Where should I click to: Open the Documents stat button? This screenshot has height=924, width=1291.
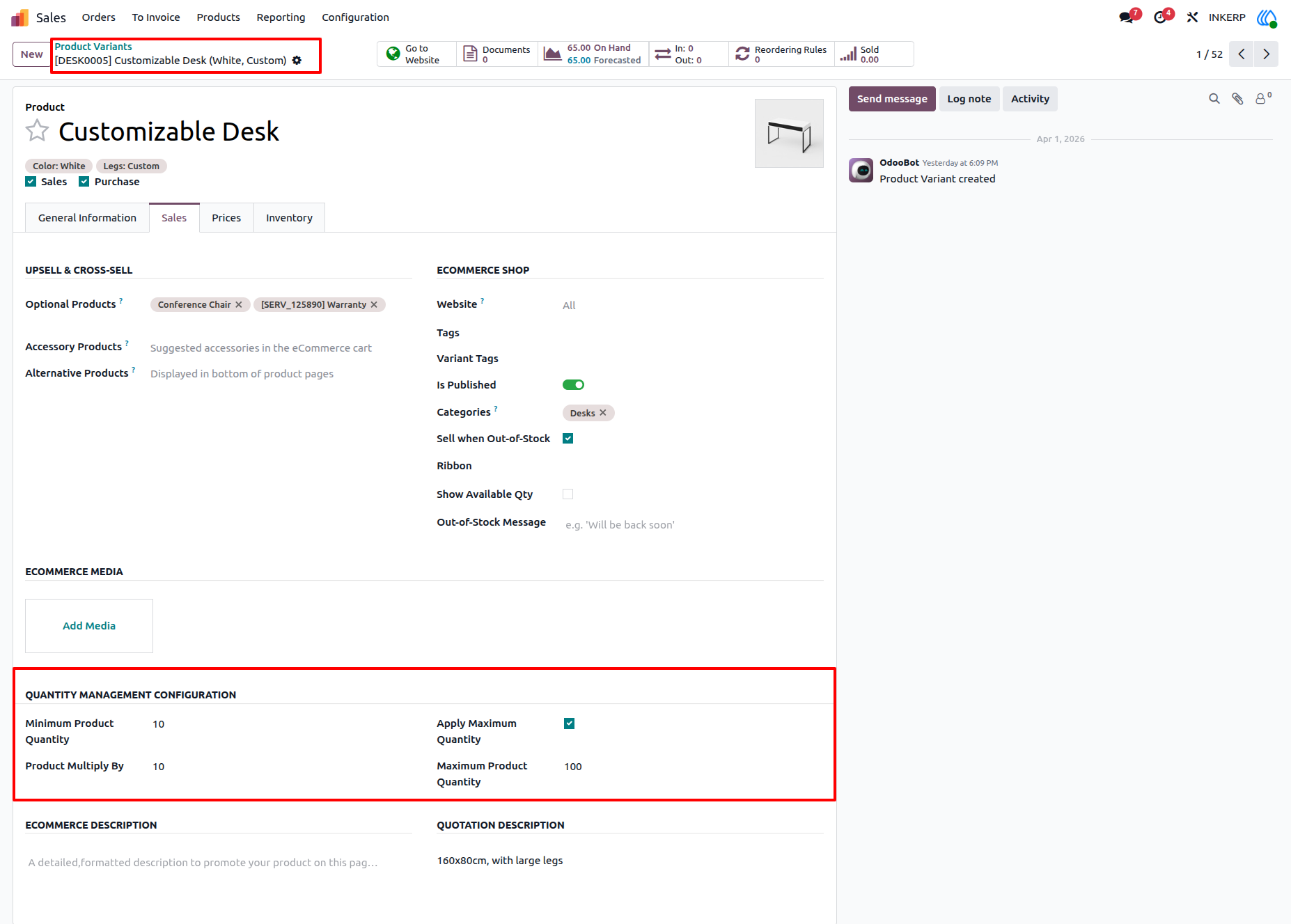point(497,54)
